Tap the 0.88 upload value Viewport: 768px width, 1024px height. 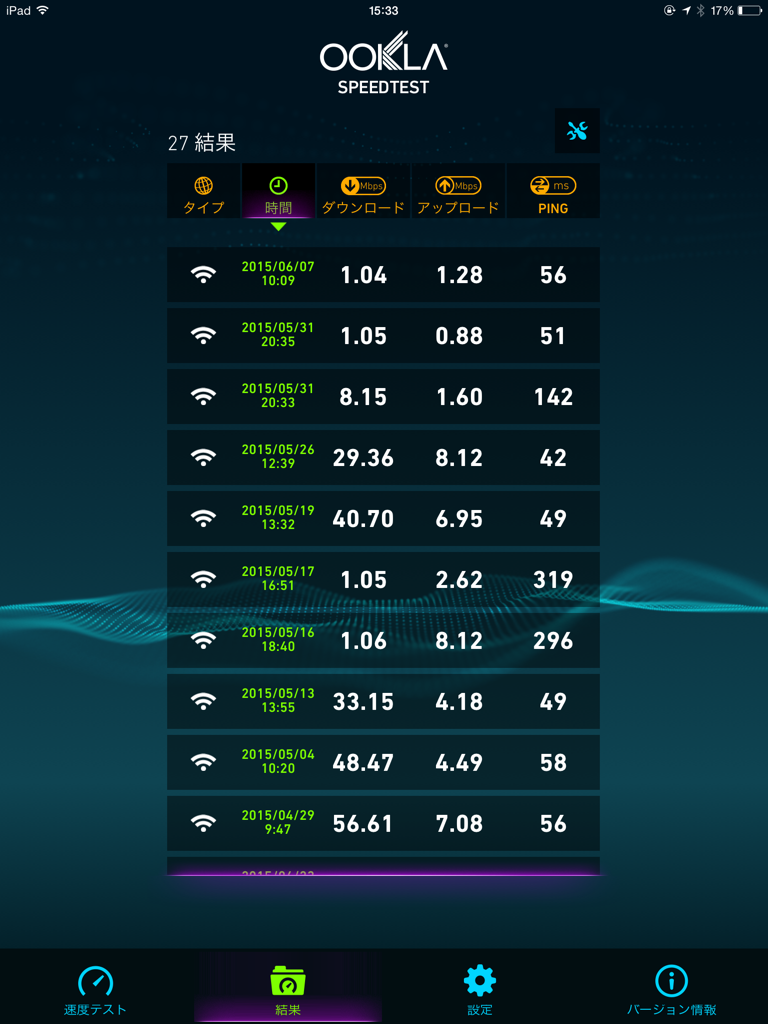click(x=459, y=336)
